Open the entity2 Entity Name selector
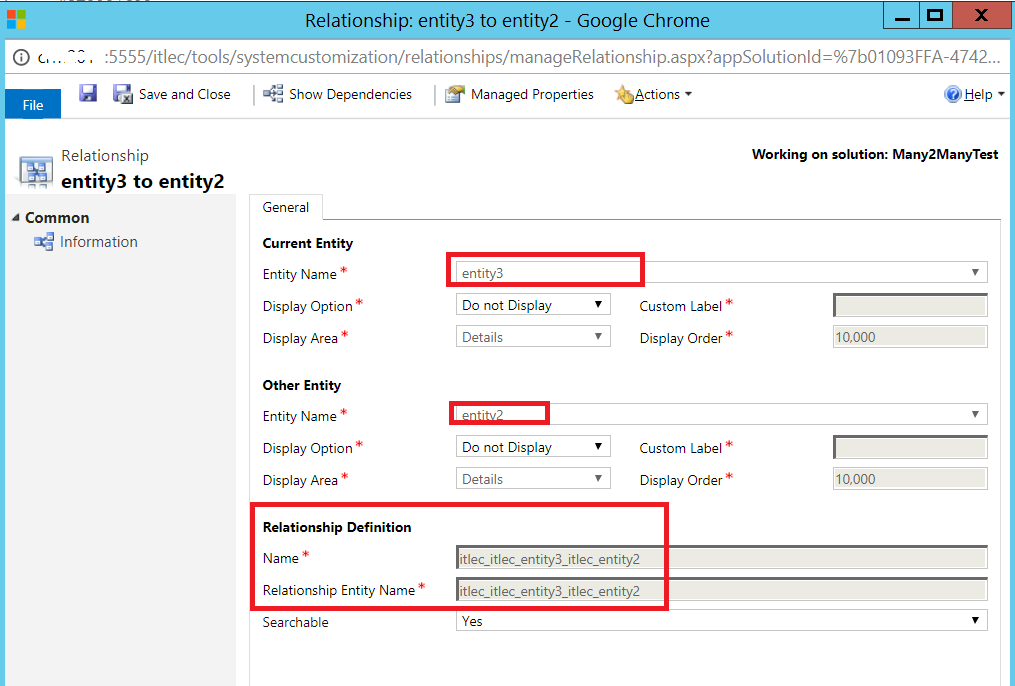This screenshot has height=686, width=1015. click(975, 413)
